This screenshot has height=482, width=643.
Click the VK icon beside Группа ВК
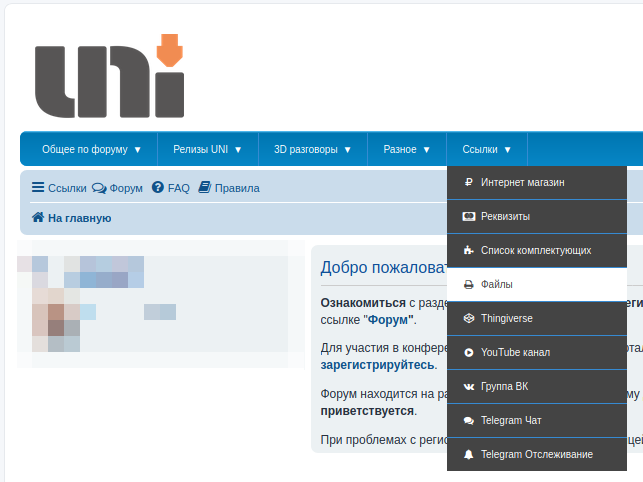tap(469, 386)
